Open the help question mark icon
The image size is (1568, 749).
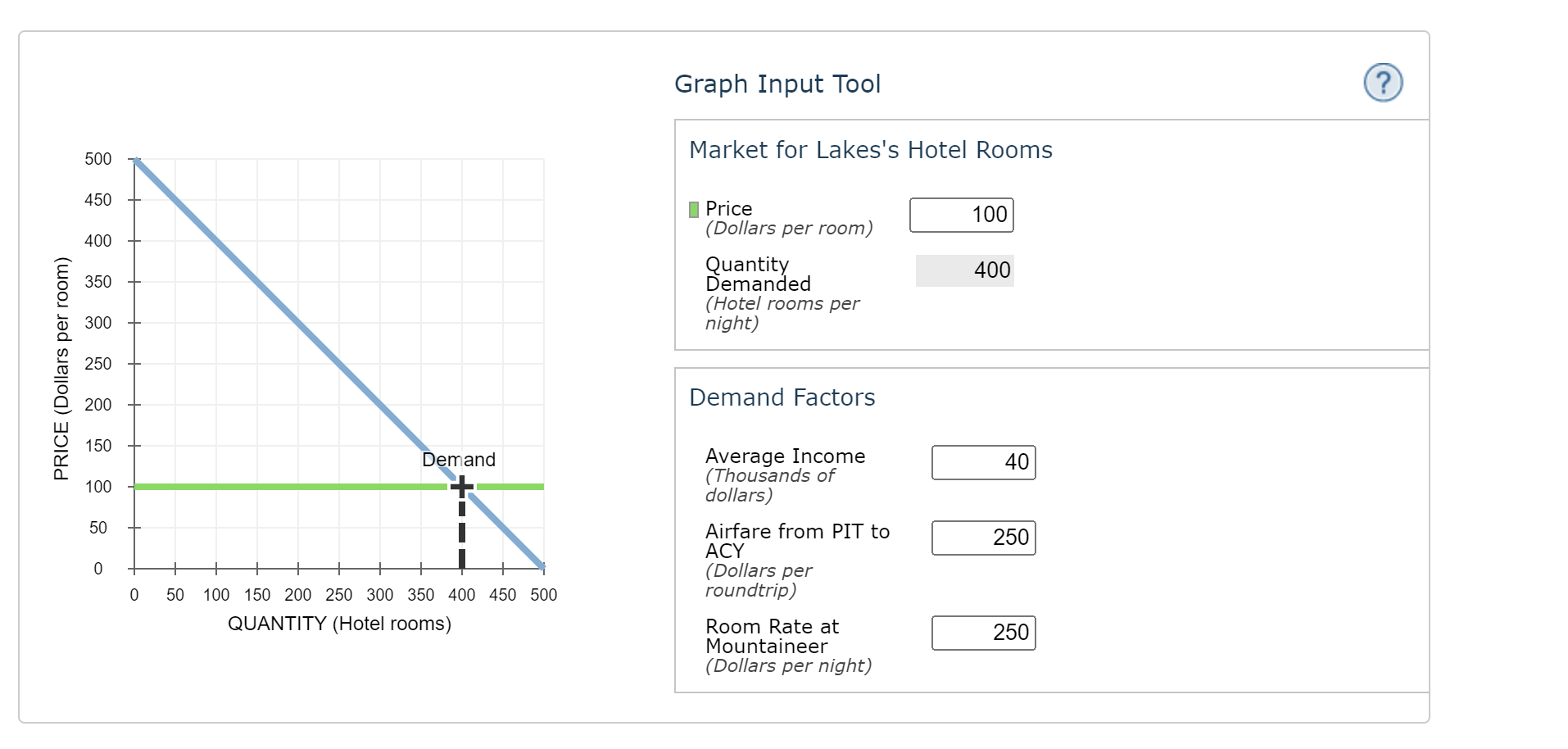(x=1382, y=82)
